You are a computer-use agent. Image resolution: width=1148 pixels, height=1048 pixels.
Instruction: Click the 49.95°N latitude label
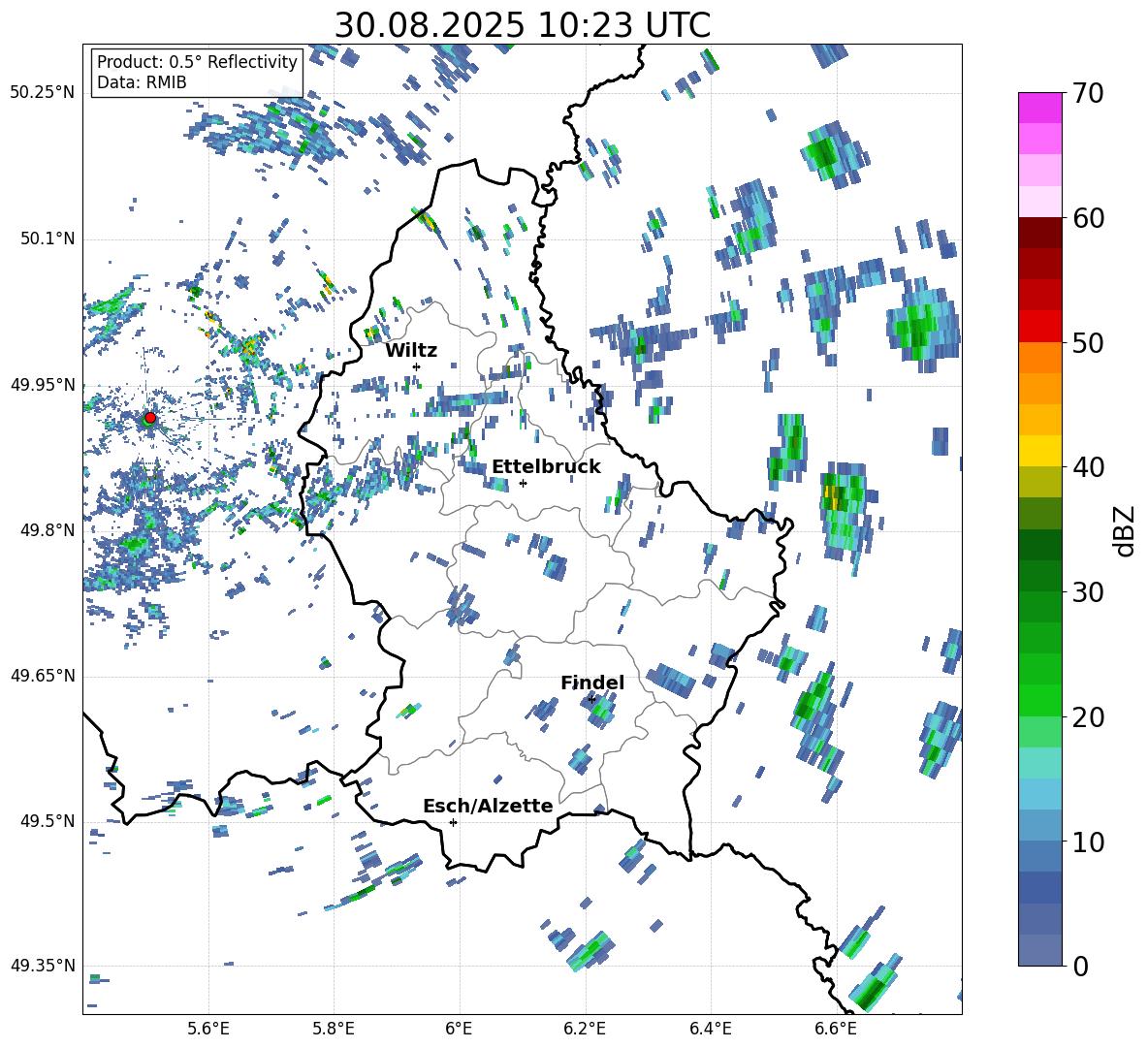[x=43, y=384]
